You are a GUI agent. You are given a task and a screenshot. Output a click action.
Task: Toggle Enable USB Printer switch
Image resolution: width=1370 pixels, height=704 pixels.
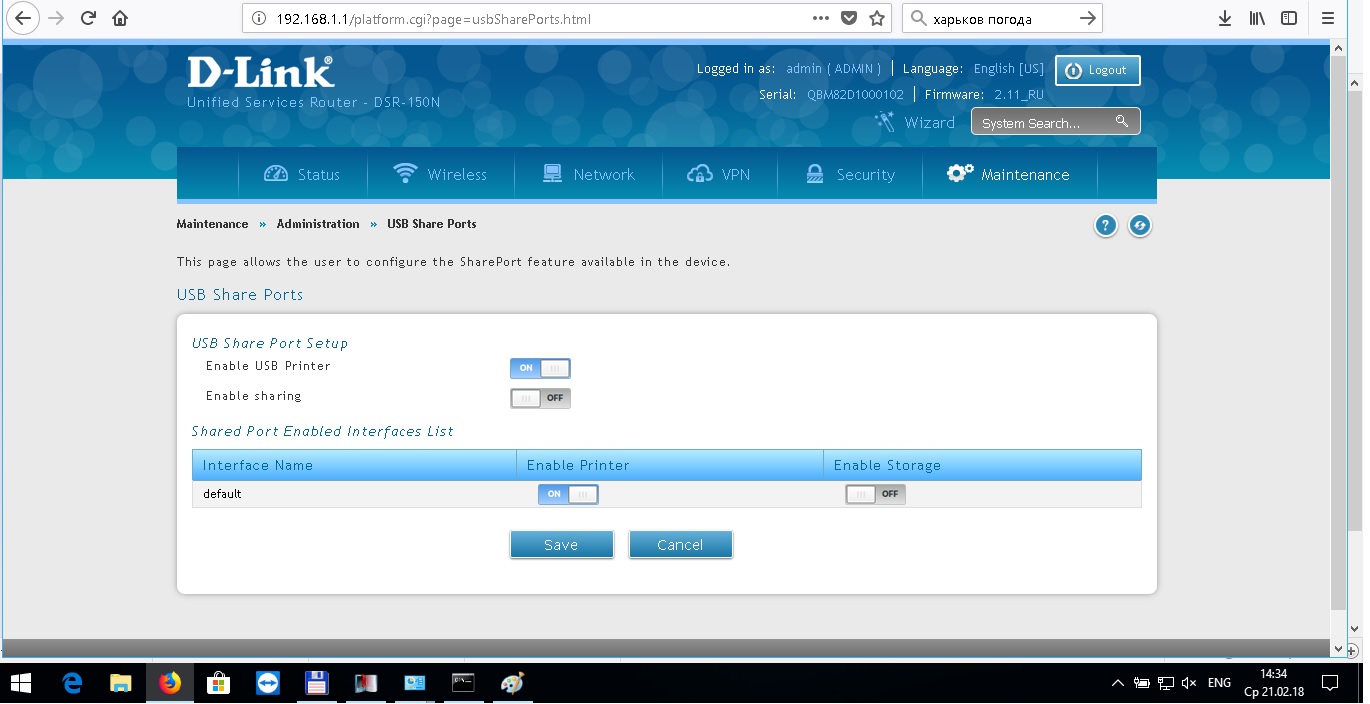coord(540,368)
